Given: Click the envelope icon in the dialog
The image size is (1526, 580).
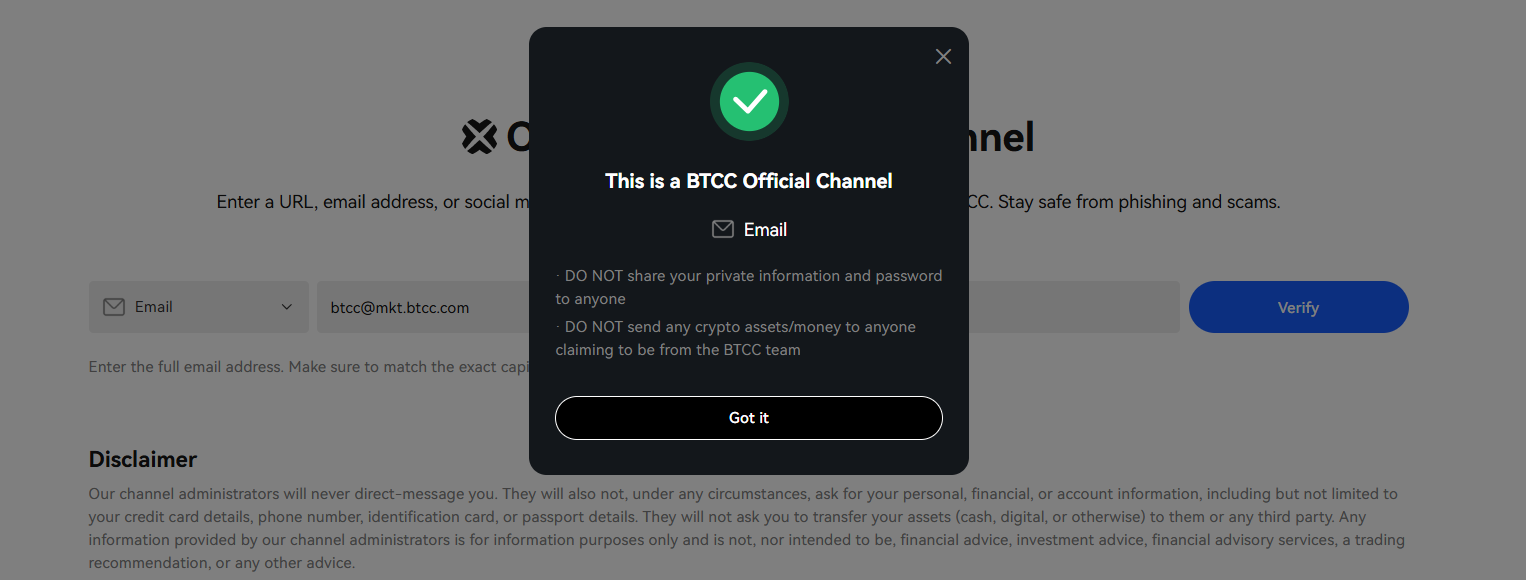Looking at the screenshot, I should 722,230.
